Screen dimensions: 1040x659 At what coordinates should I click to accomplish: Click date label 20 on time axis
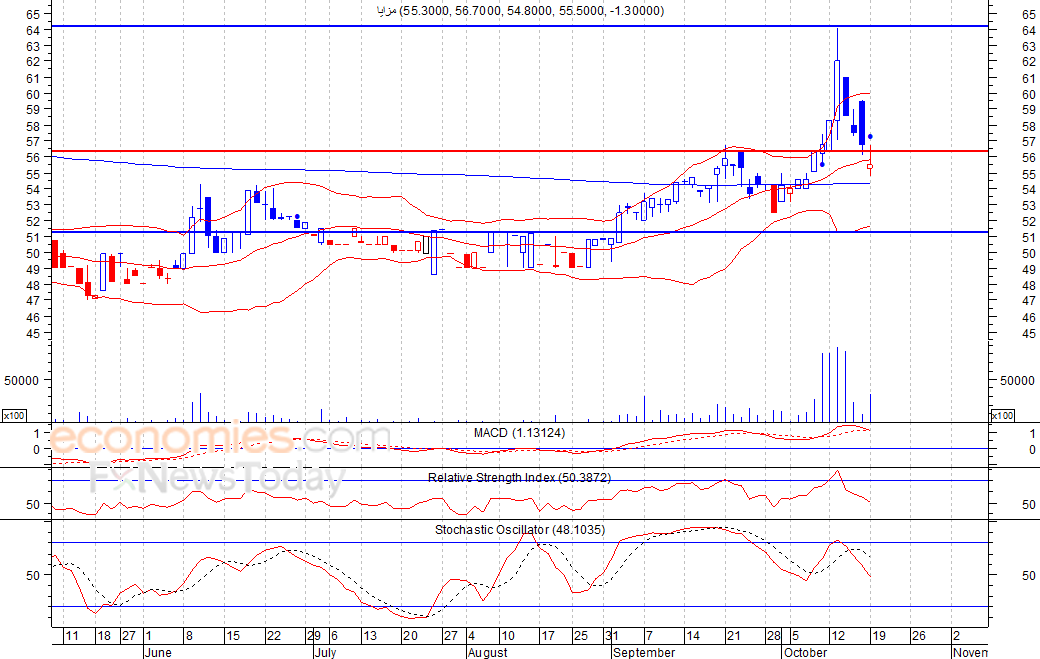(x=411, y=636)
